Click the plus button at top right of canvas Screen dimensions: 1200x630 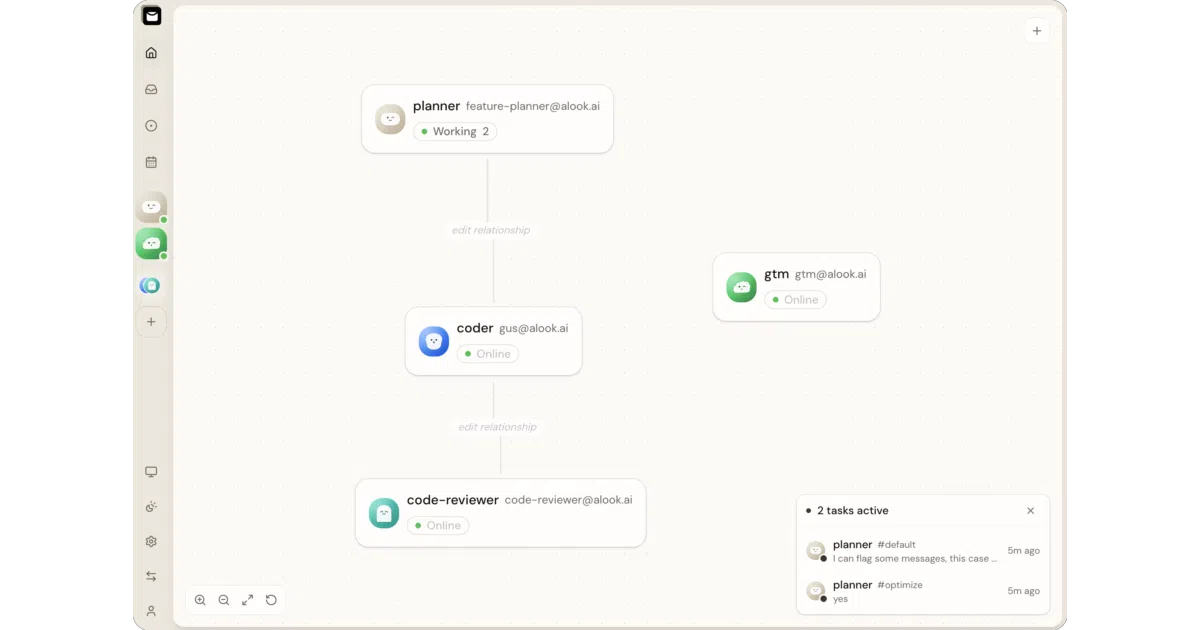[x=1037, y=31]
